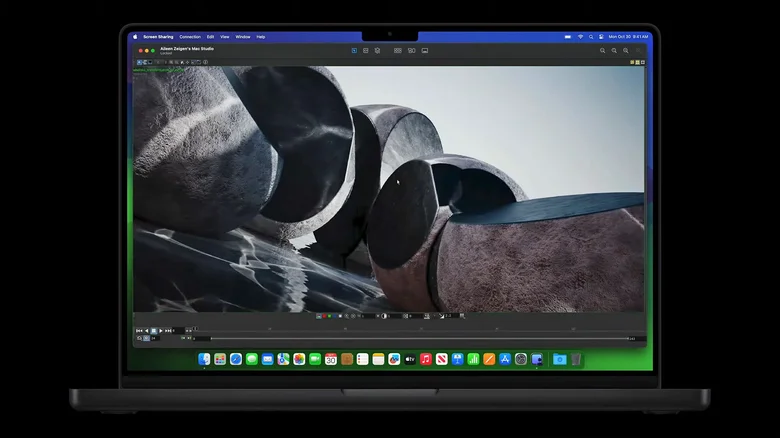The height and width of the screenshot is (438, 780).
Task: Open Launchpad from the Dock
Action: point(220,359)
